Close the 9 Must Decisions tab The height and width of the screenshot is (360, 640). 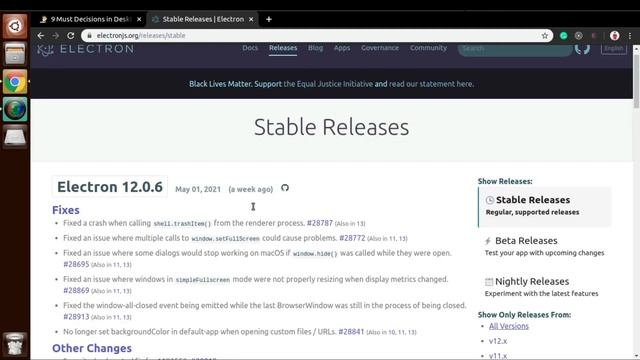coord(139,19)
